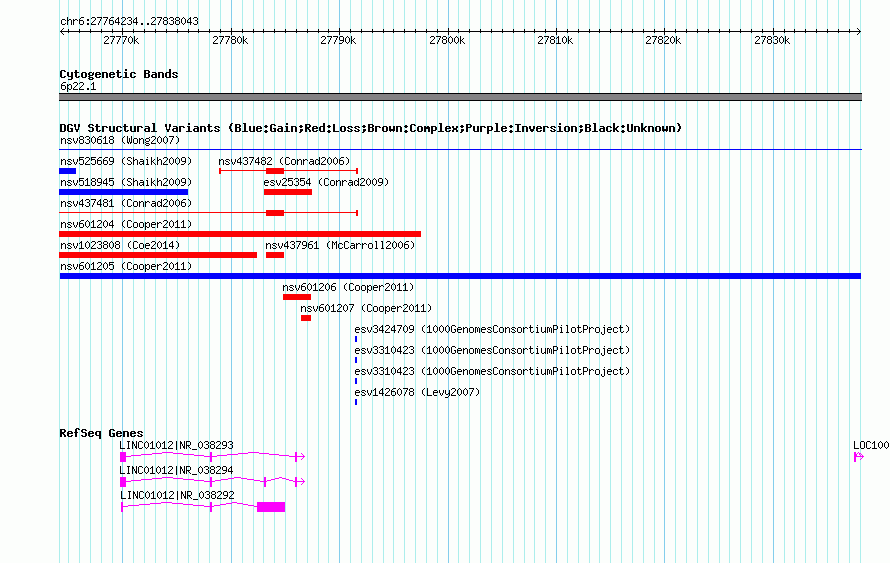890x563 pixels.
Task: Select the nsv1023808 red loss bar
Action: [x=158, y=255]
